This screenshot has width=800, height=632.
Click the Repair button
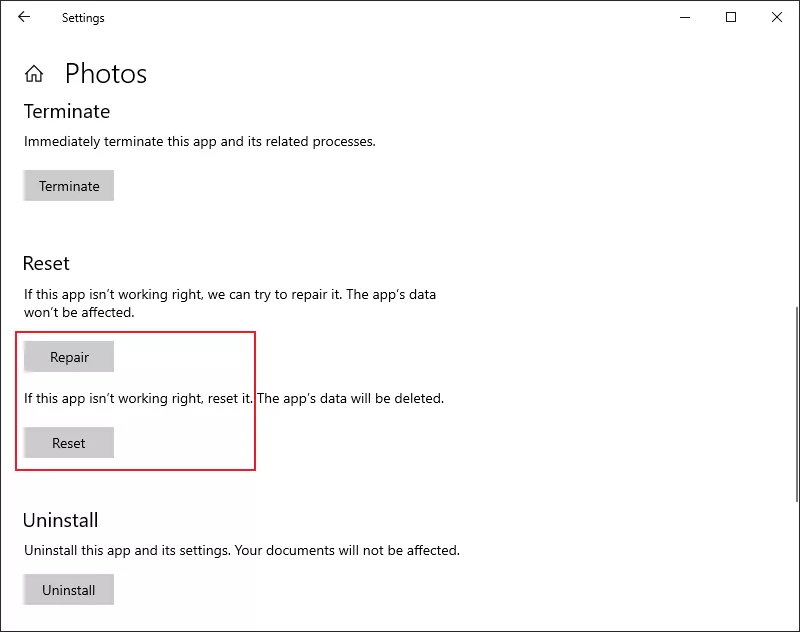pos(68,357)
